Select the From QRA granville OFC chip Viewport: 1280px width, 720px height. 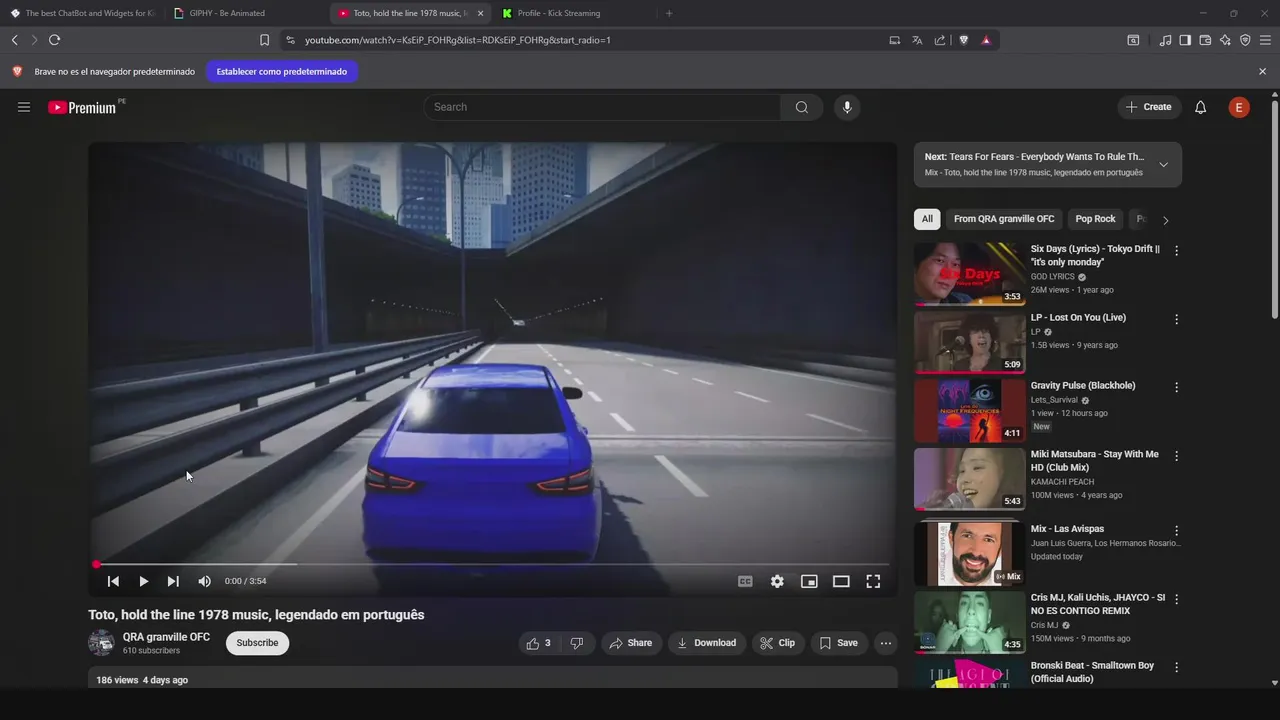coord(1004,219)
